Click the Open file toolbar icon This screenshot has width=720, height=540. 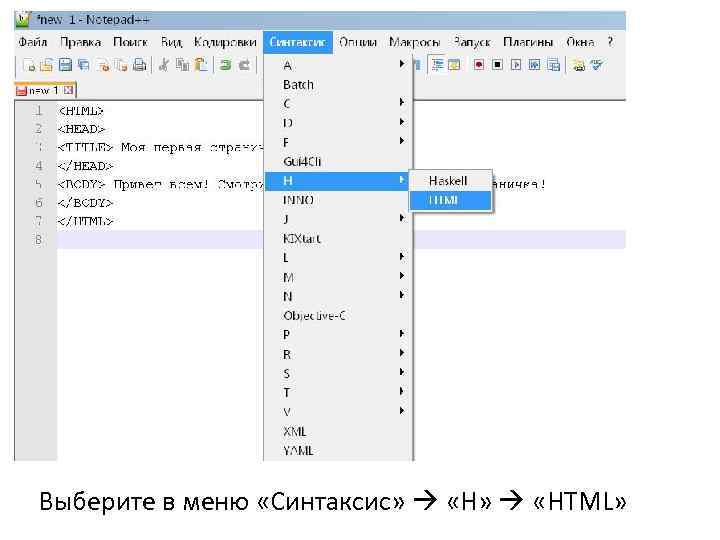(x=46, y=65)
